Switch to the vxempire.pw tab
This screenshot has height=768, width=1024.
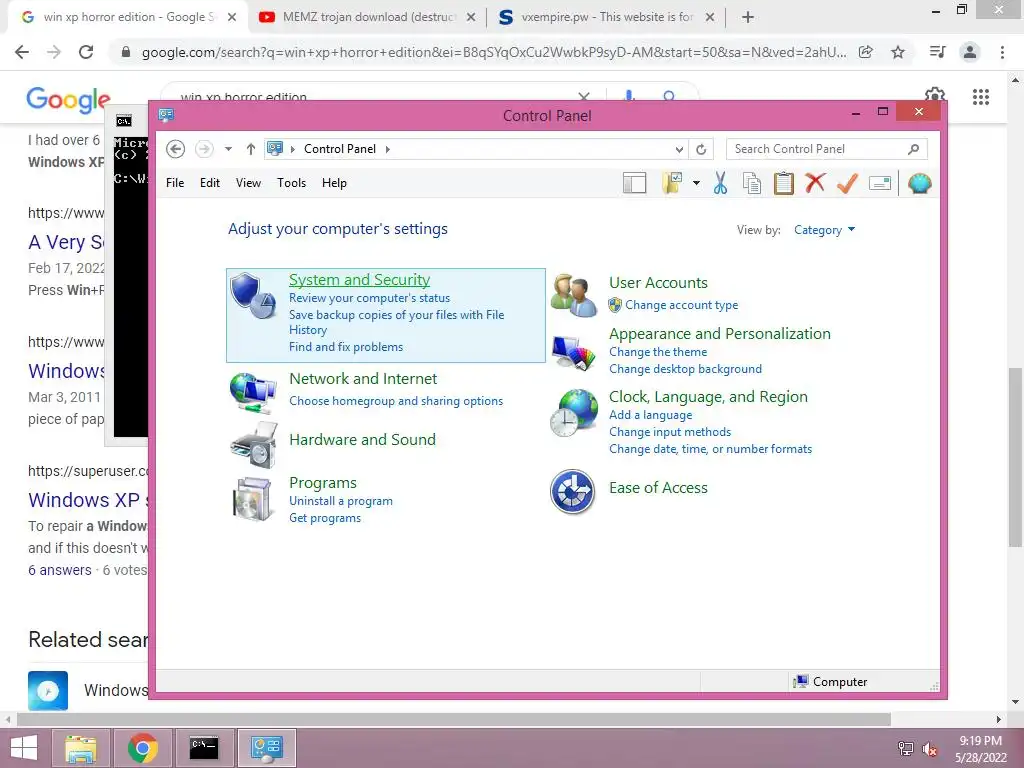click(x=605, y=17)
